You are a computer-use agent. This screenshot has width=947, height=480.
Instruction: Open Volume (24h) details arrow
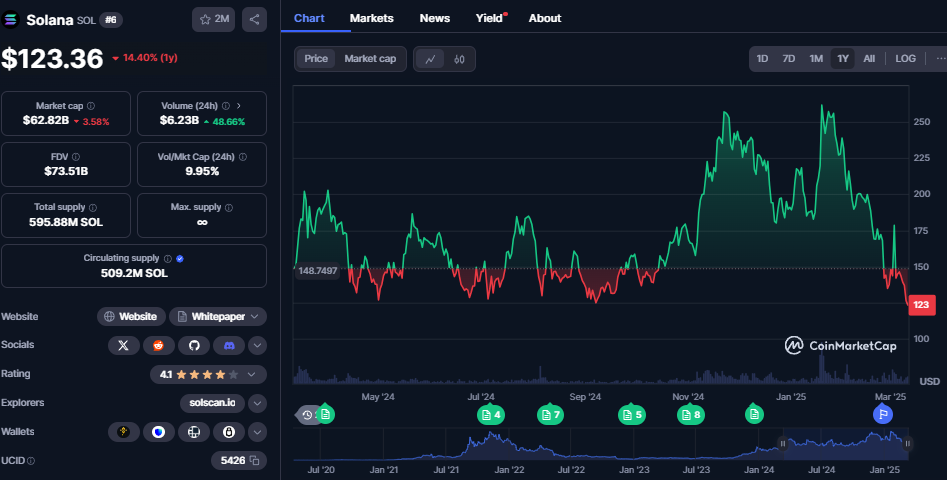(x=239, y=106)
